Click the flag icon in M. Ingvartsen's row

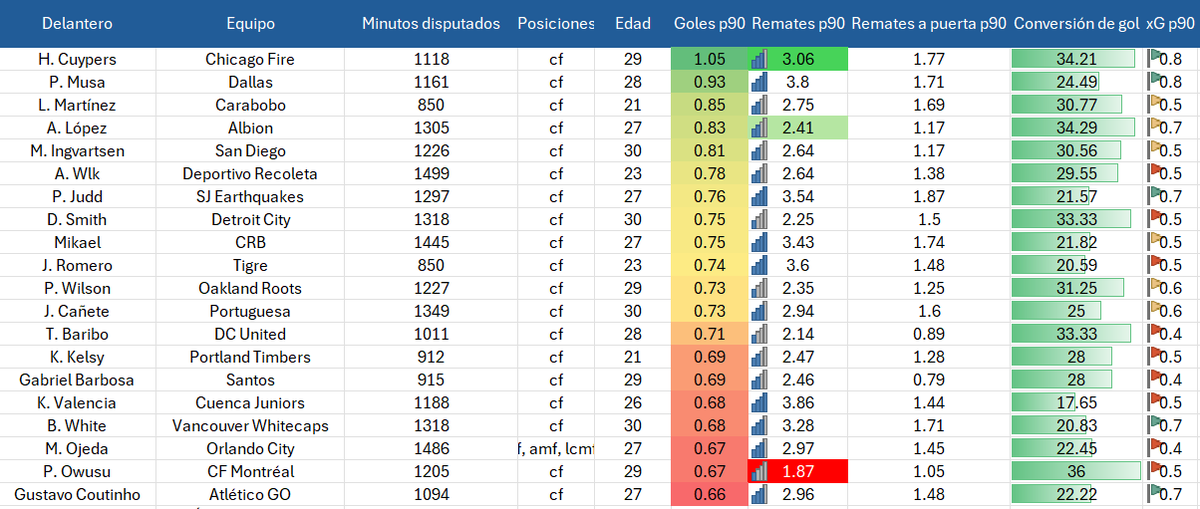coord(1154,151)
